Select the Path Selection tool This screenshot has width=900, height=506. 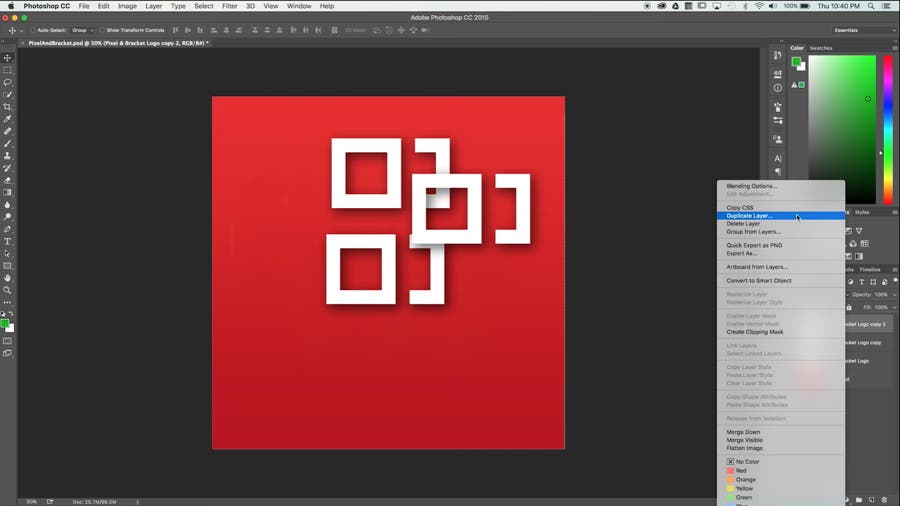[x=7, y=254]
